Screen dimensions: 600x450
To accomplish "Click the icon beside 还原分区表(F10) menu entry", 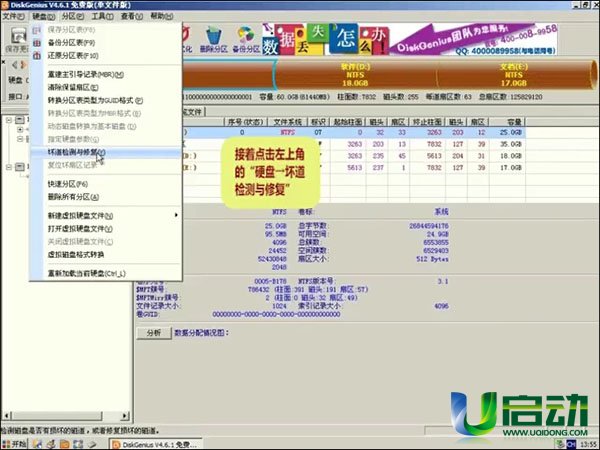I will (37, 56).
